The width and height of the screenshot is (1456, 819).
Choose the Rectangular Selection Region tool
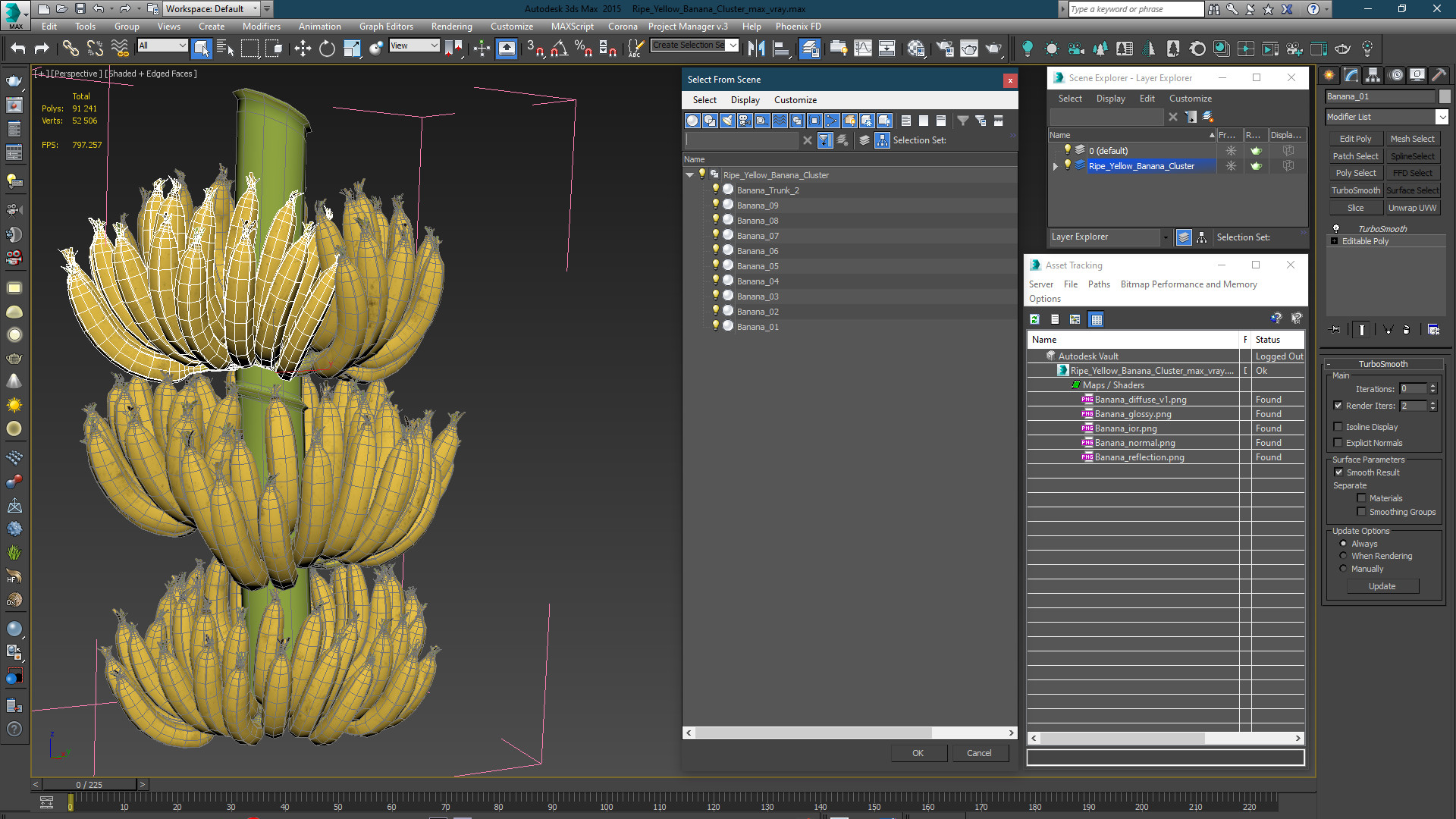pyautogui.click(x=249, y=49)
